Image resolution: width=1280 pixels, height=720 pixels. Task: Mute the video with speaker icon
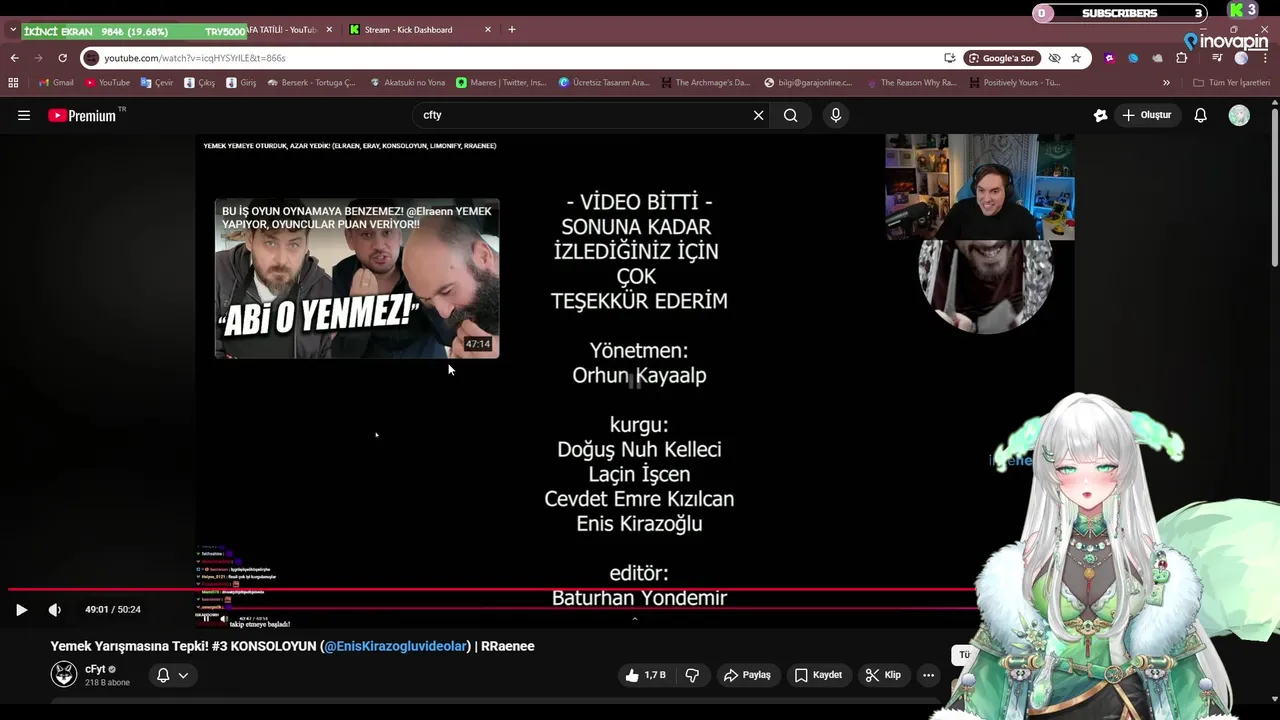(x=55, y=609)
